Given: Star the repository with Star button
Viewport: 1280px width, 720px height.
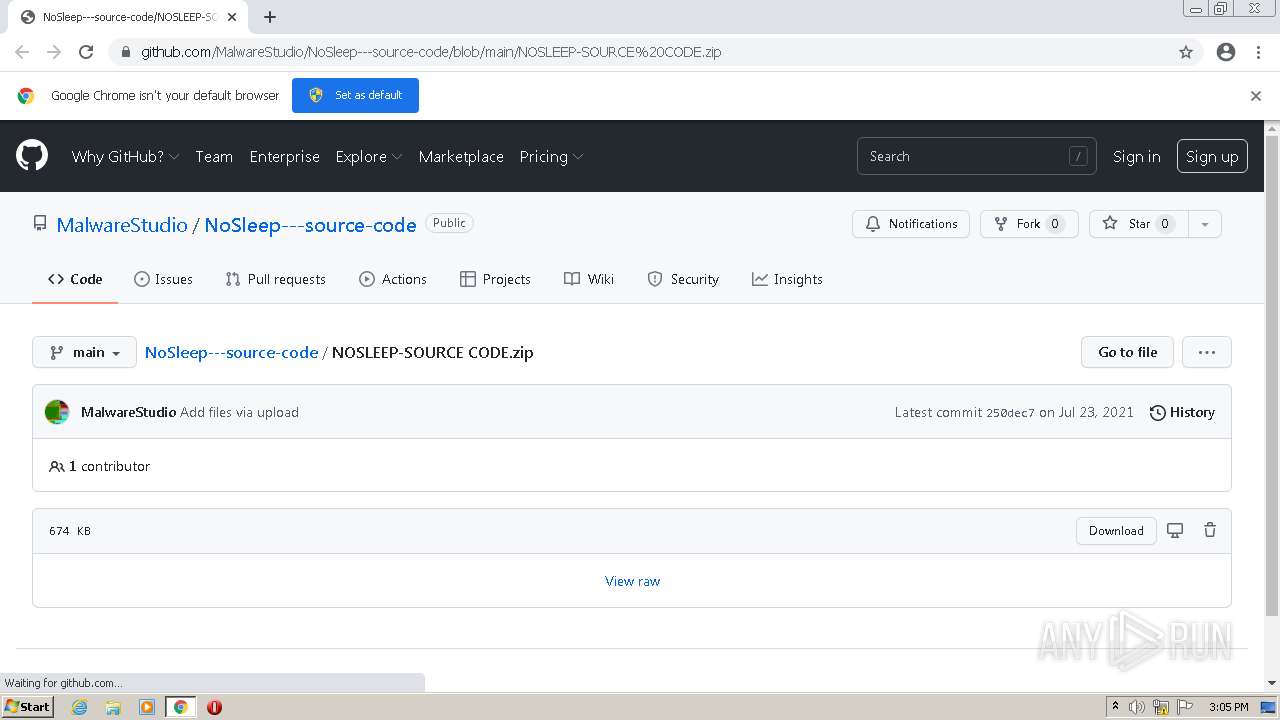Looking at the screenshot, I should (x=1138, y=224).
